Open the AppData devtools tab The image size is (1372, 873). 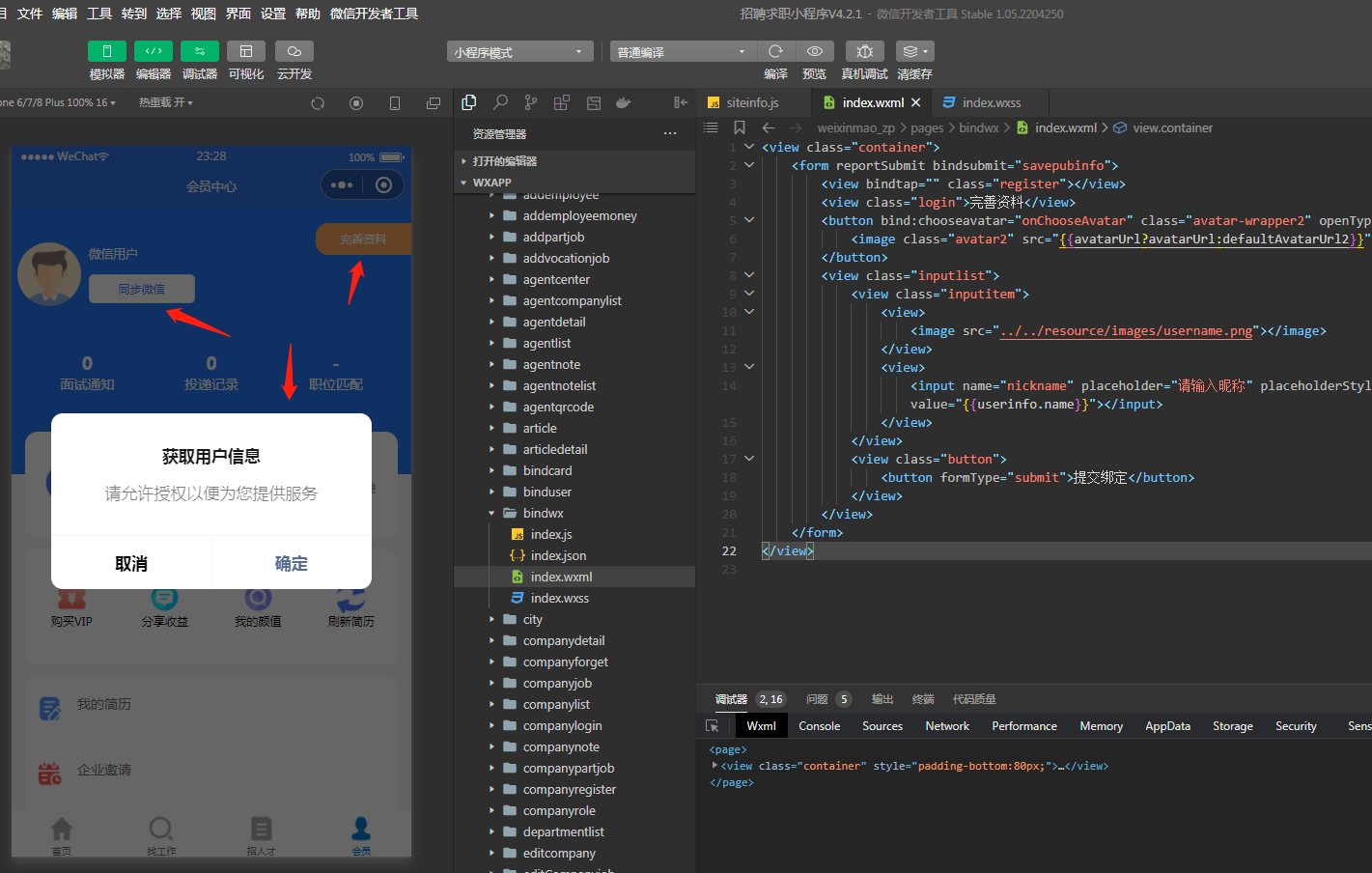1167,726
